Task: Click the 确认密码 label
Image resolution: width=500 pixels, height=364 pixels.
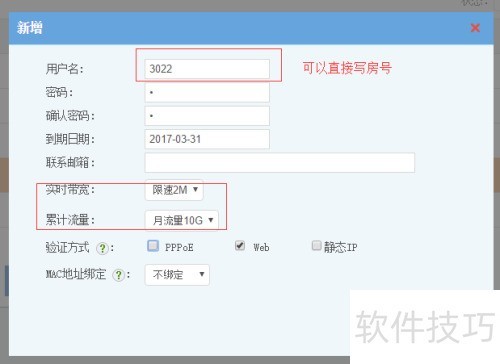Action: click(x=70, y=116)
